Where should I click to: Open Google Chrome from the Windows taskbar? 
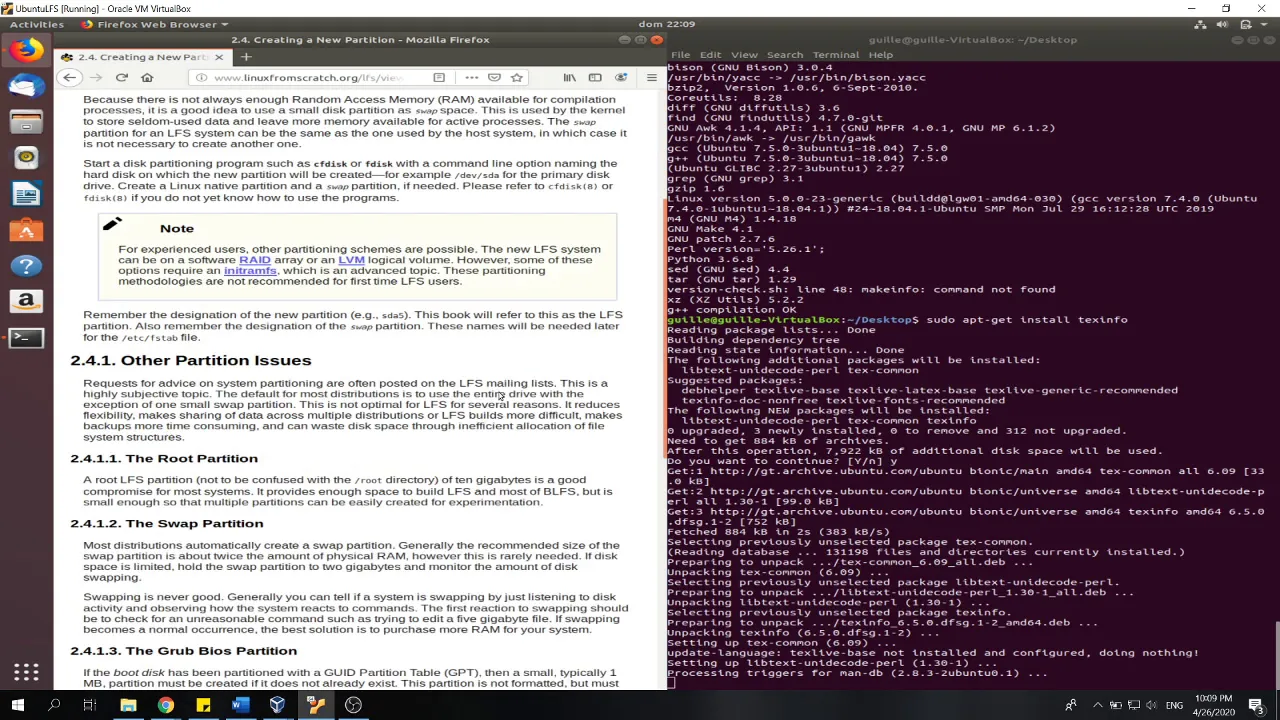pyautogui.click(x=166, y=705)
